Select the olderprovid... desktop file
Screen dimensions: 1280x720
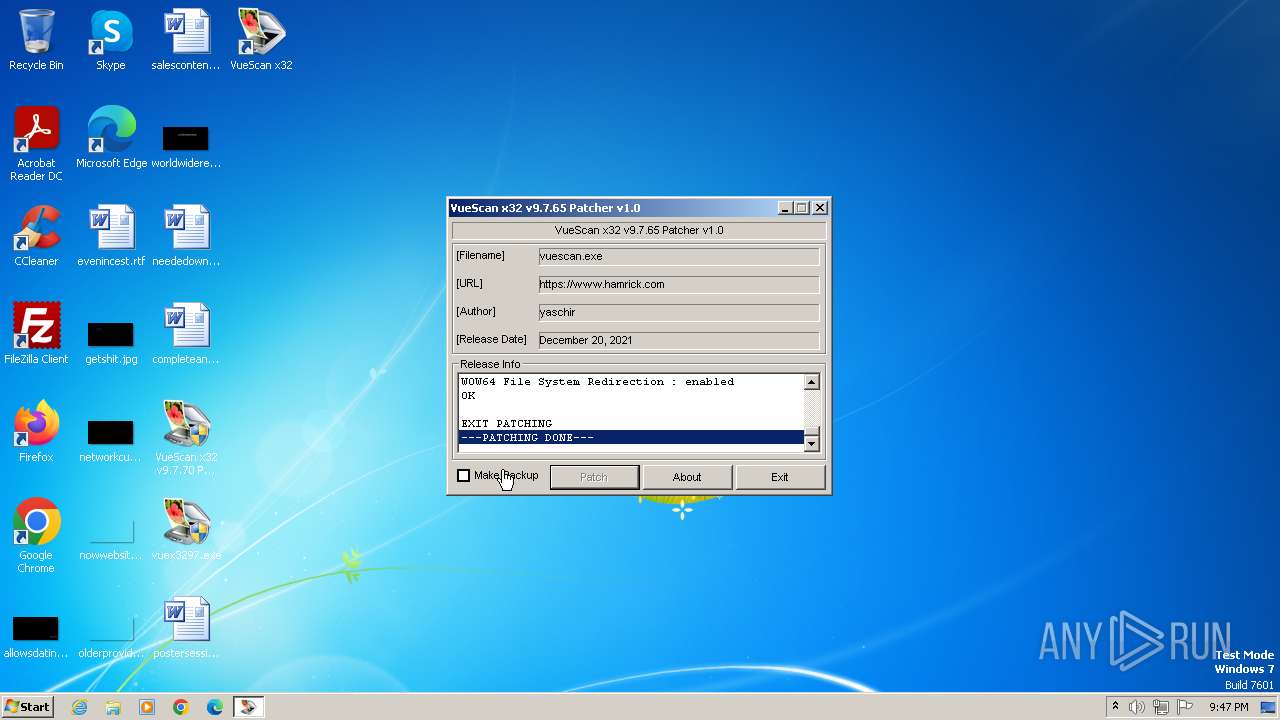click(111, 636)
